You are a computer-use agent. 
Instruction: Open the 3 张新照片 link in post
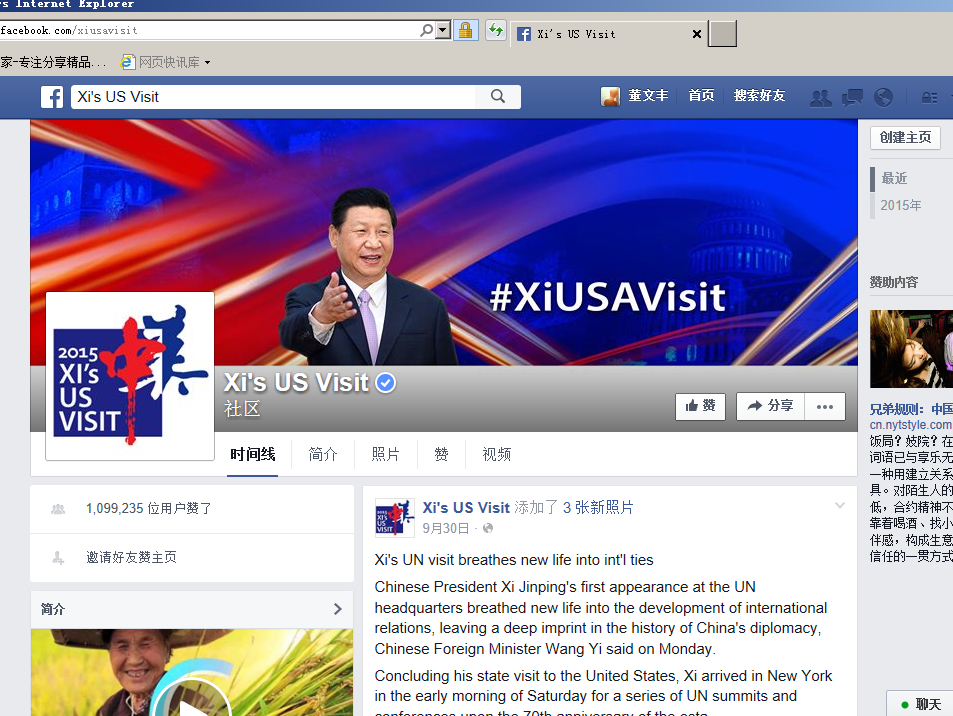(x=598, y=508)
